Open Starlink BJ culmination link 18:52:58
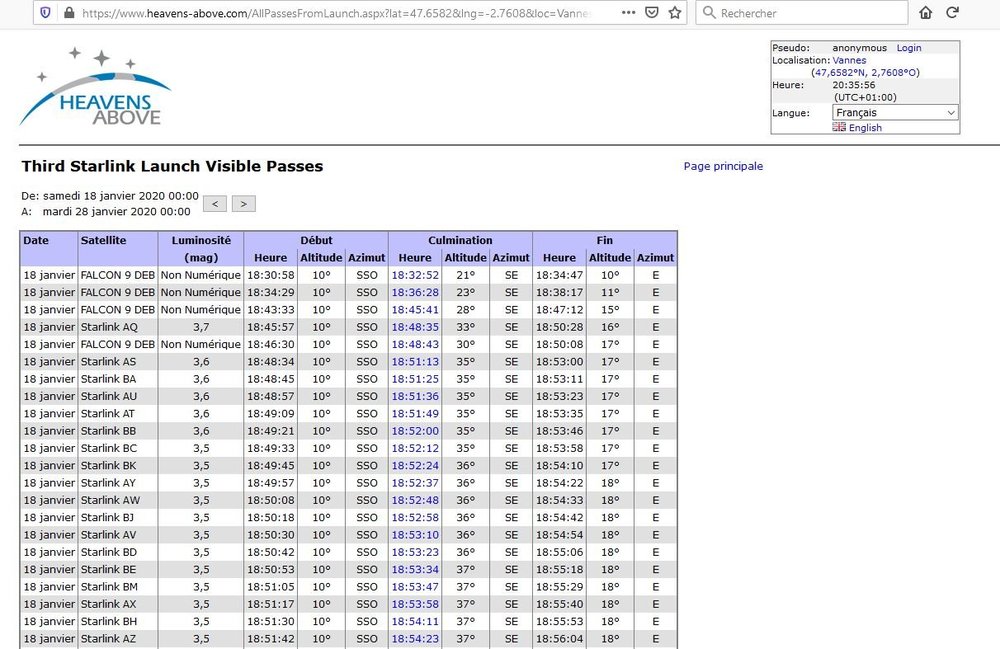 [415, 517]
